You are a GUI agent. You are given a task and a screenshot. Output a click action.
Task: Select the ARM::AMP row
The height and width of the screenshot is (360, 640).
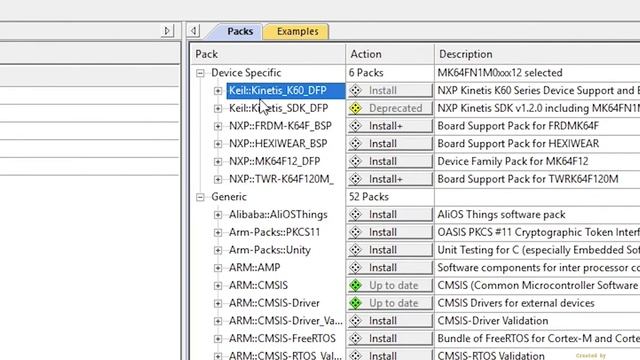(255, 268)
